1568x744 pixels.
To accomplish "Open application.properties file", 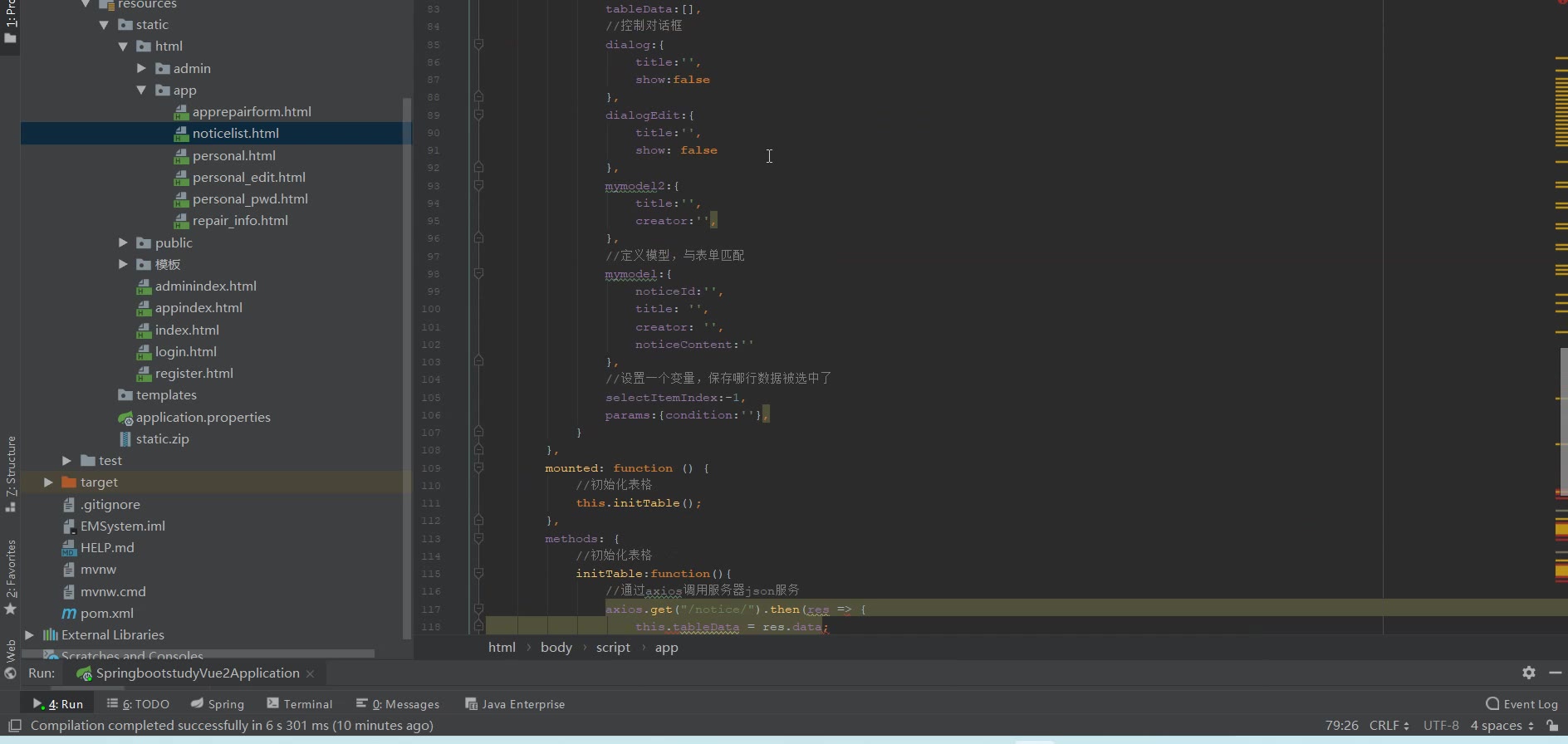I will 203,417.
